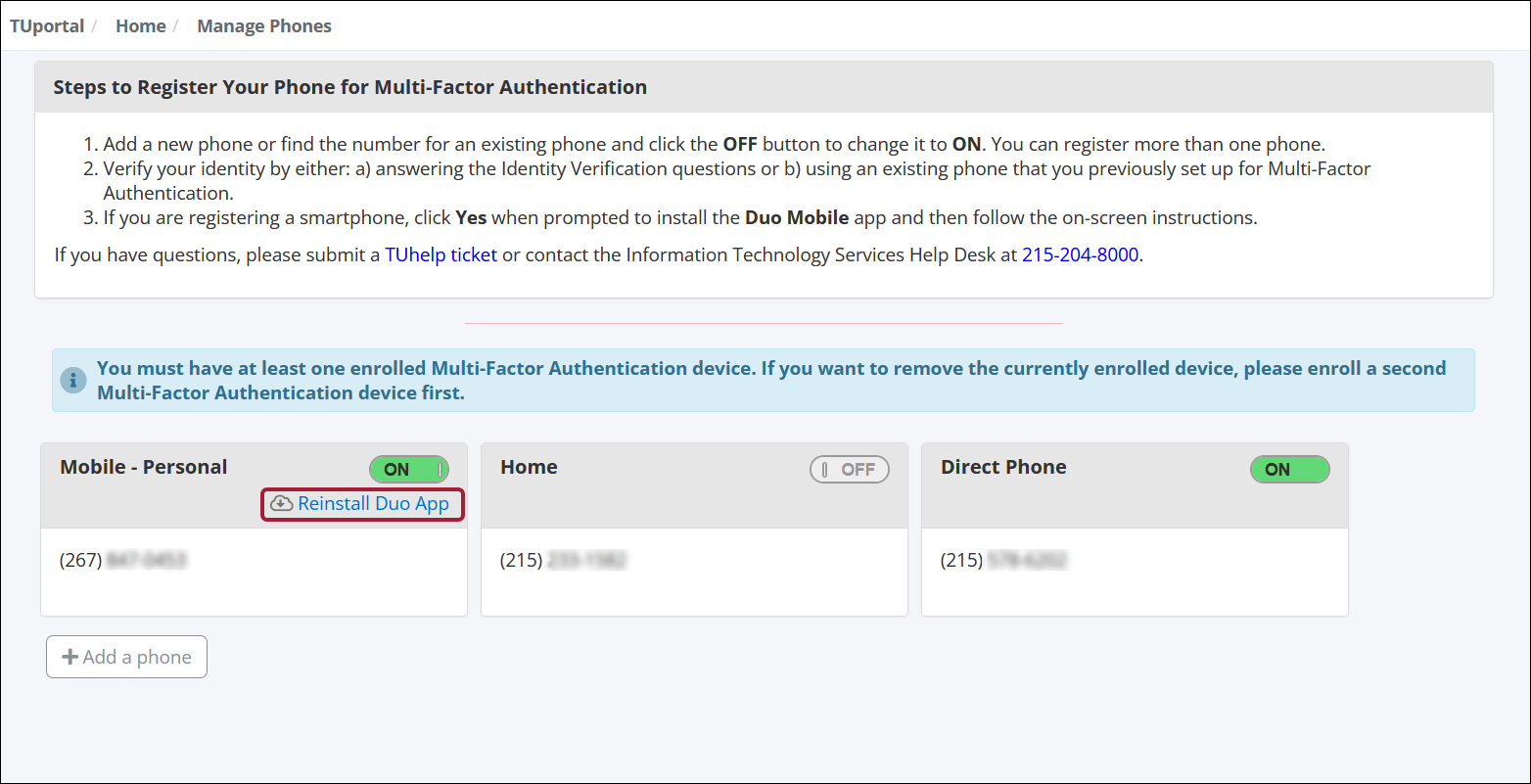Click the blue info circle icon
Image resolution: width=1531 pixels, height=784 pixels.
73,380
